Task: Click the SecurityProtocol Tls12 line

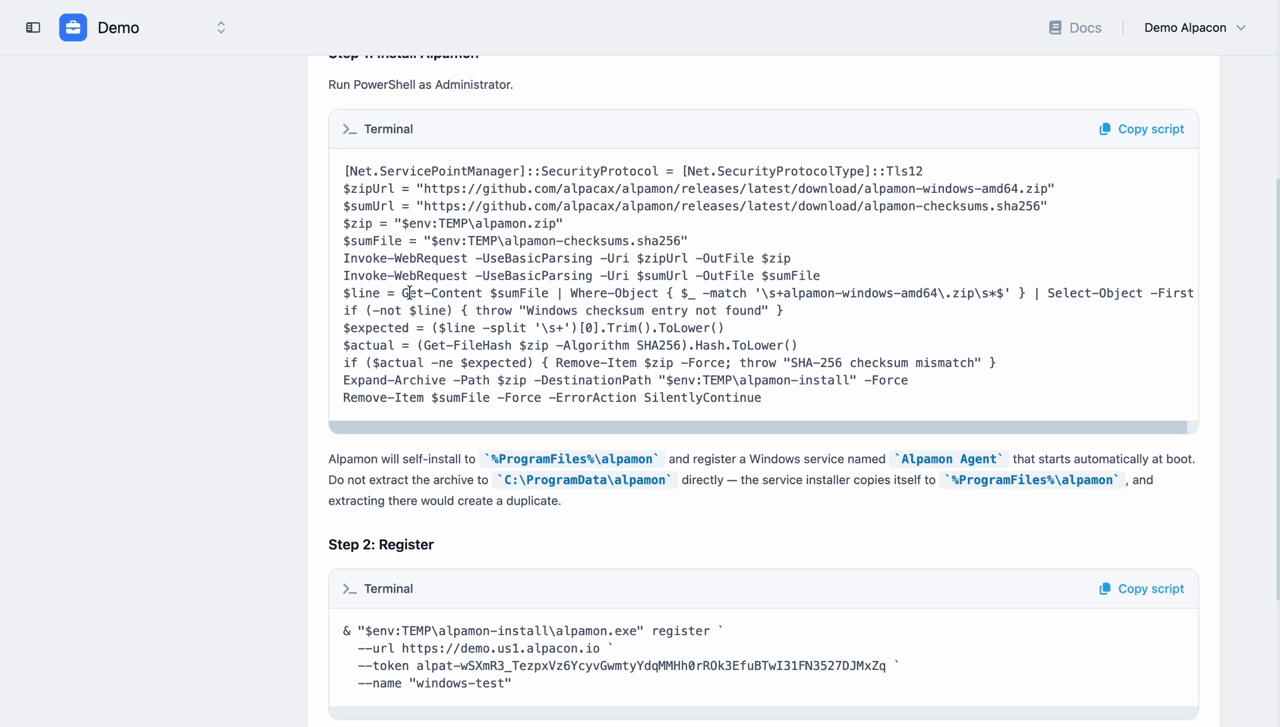Action: [633, 171]
